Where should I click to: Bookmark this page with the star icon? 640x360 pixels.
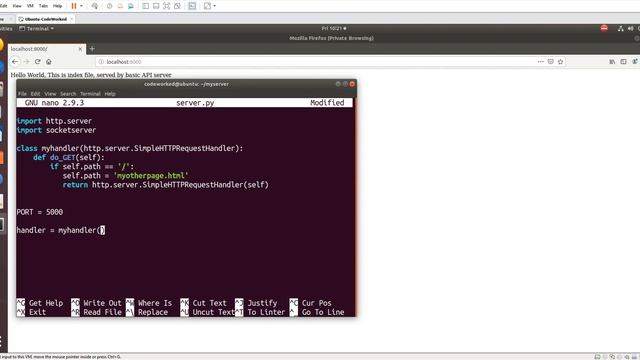pyautogui.click(x=560, y=62)
